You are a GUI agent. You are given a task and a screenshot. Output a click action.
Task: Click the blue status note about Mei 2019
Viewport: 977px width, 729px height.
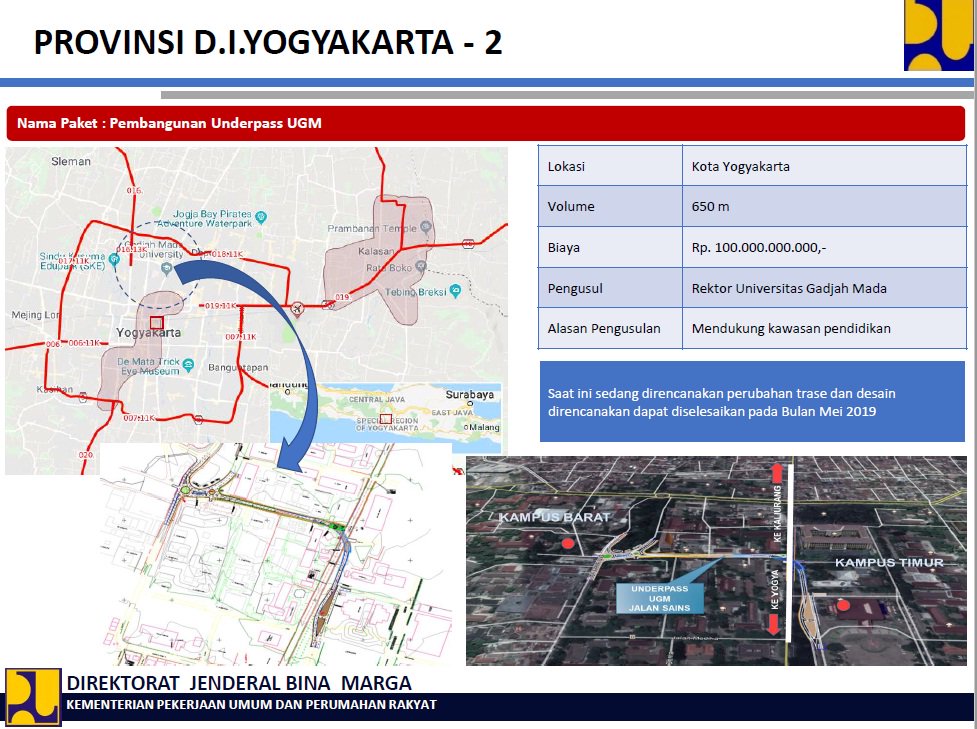[752, 402]
